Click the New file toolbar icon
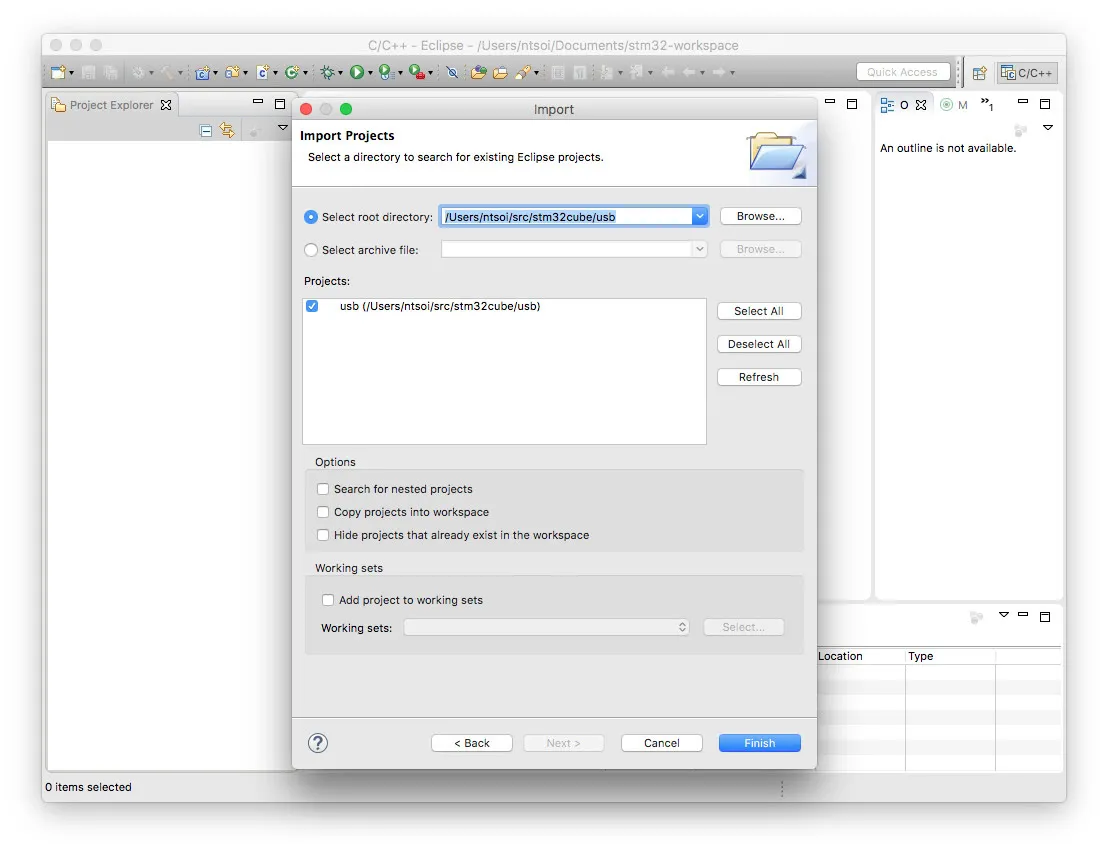This screenshot has height=852, width=1108. 59,72
